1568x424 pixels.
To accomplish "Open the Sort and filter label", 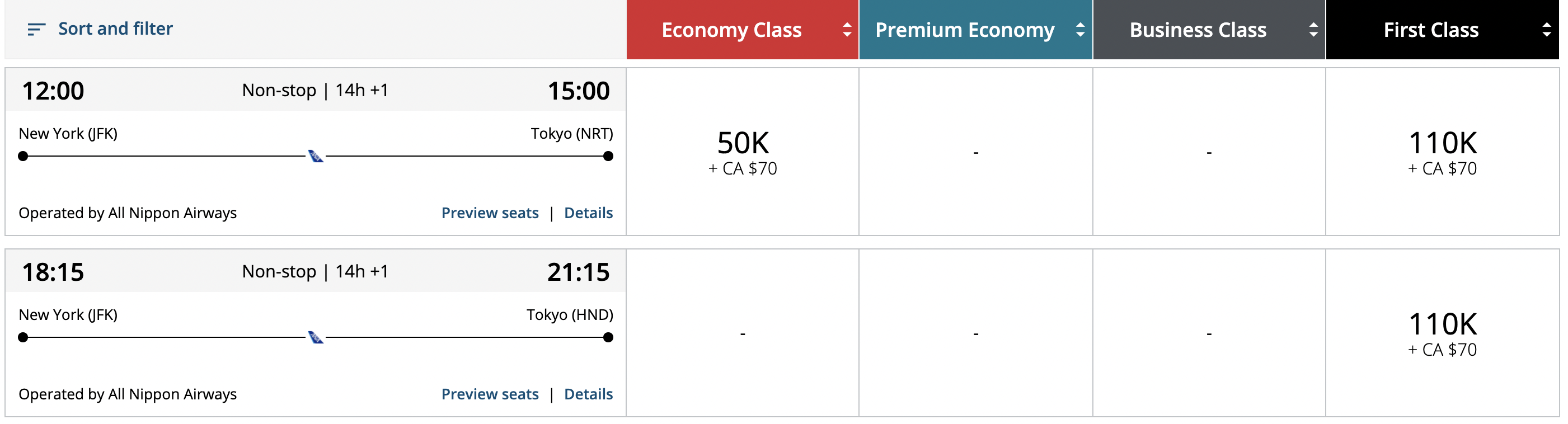I will click(x=115, y=29).
